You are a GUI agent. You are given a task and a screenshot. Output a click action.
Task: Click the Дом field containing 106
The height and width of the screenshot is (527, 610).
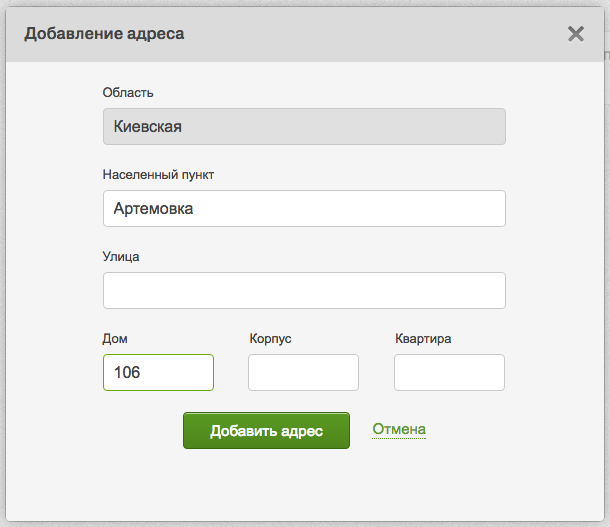(158, 372)
